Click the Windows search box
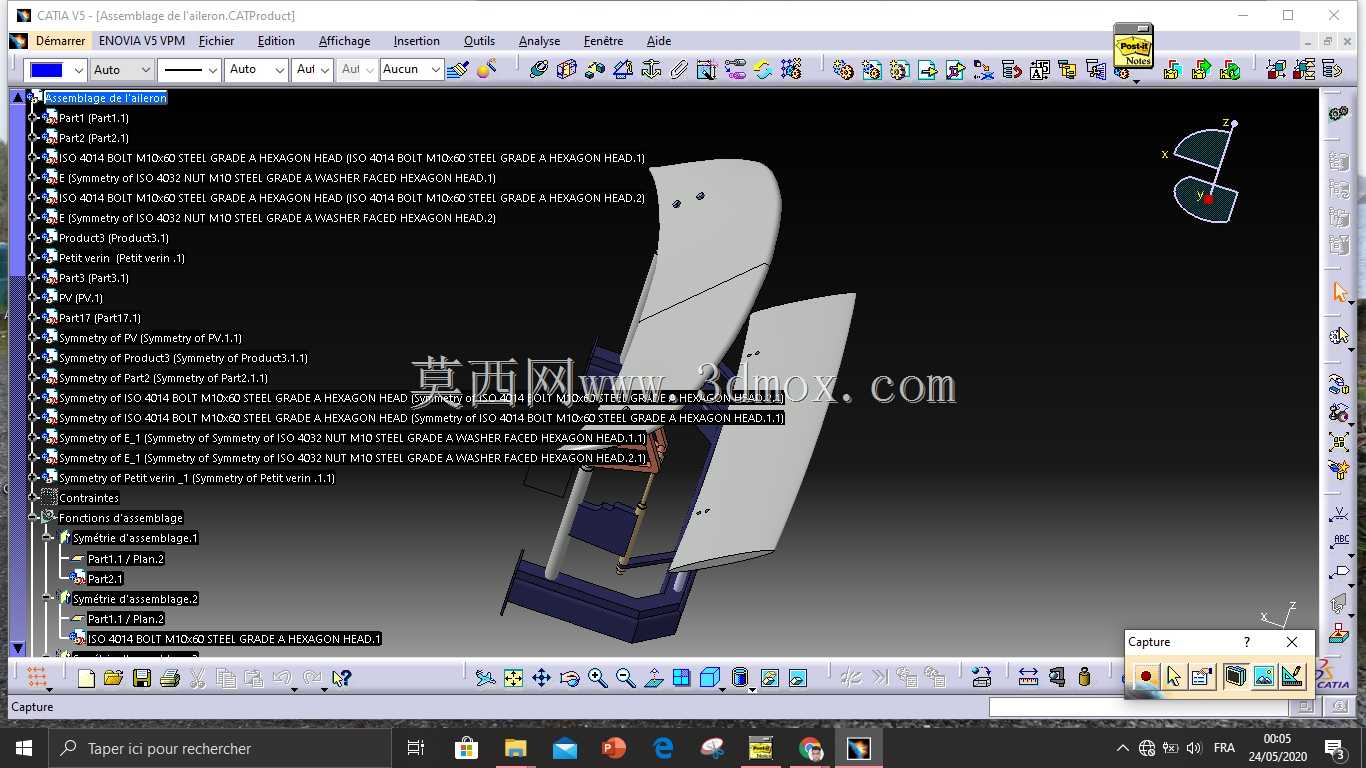Image resolution: width=1366 pixels, height=768 pixels. click(220, 748)
